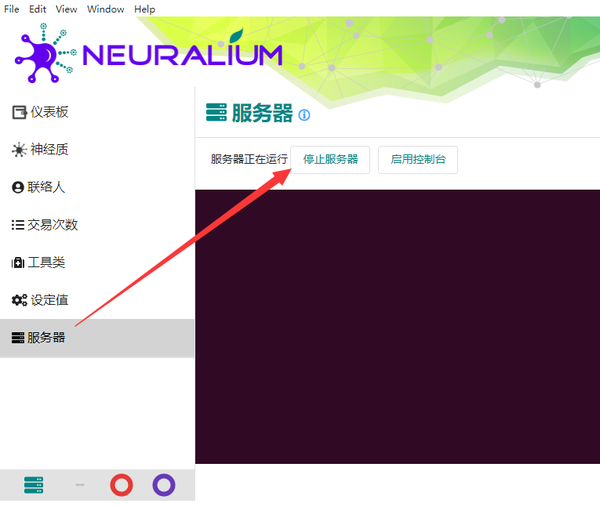Open 设定值 settings via its gears icon

(x=18, y=300)
